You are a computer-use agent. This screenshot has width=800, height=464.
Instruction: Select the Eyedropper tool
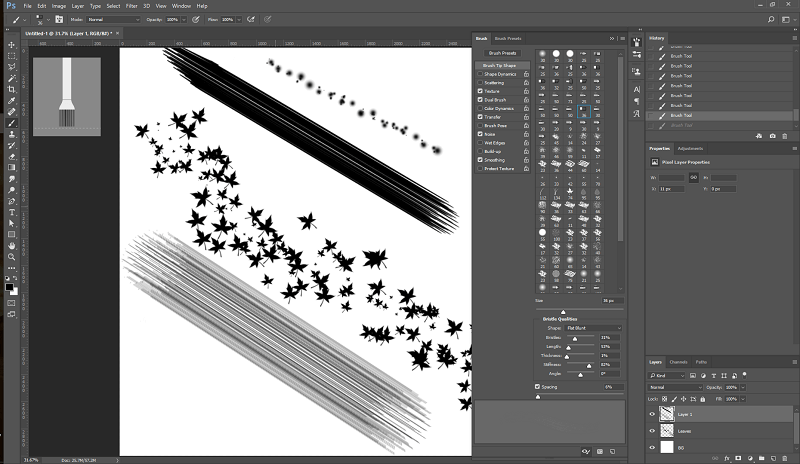[x=11, y=101]
